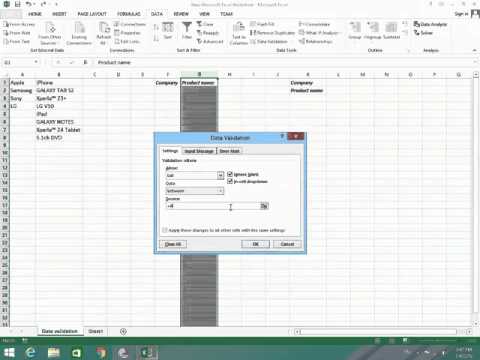Click the Source range selector button
Viewport: 480px width, 360px height.
click(264, 206)
